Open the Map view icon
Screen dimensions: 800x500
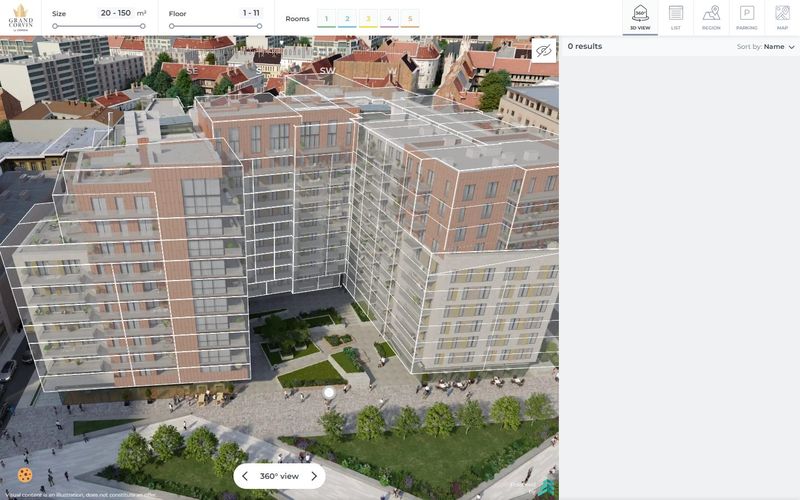click(782, 17)
